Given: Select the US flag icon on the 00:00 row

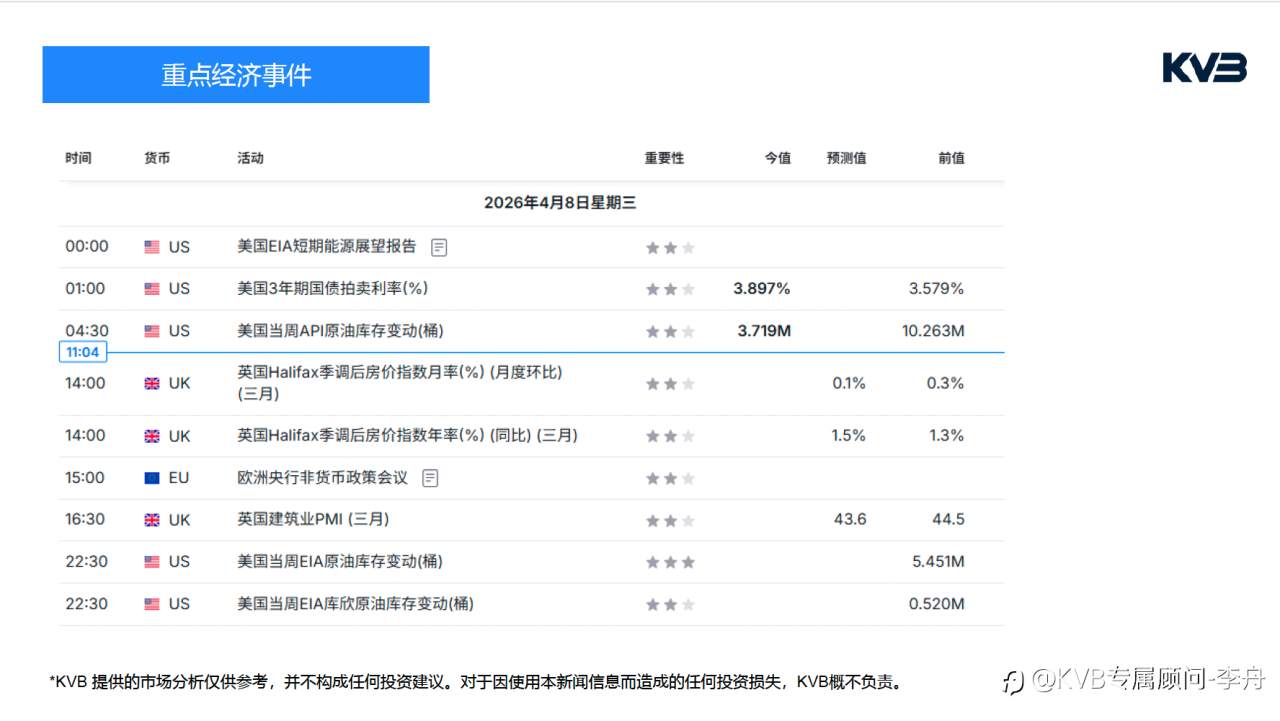Looking at the screenshot, I should (x=152, y=246).
